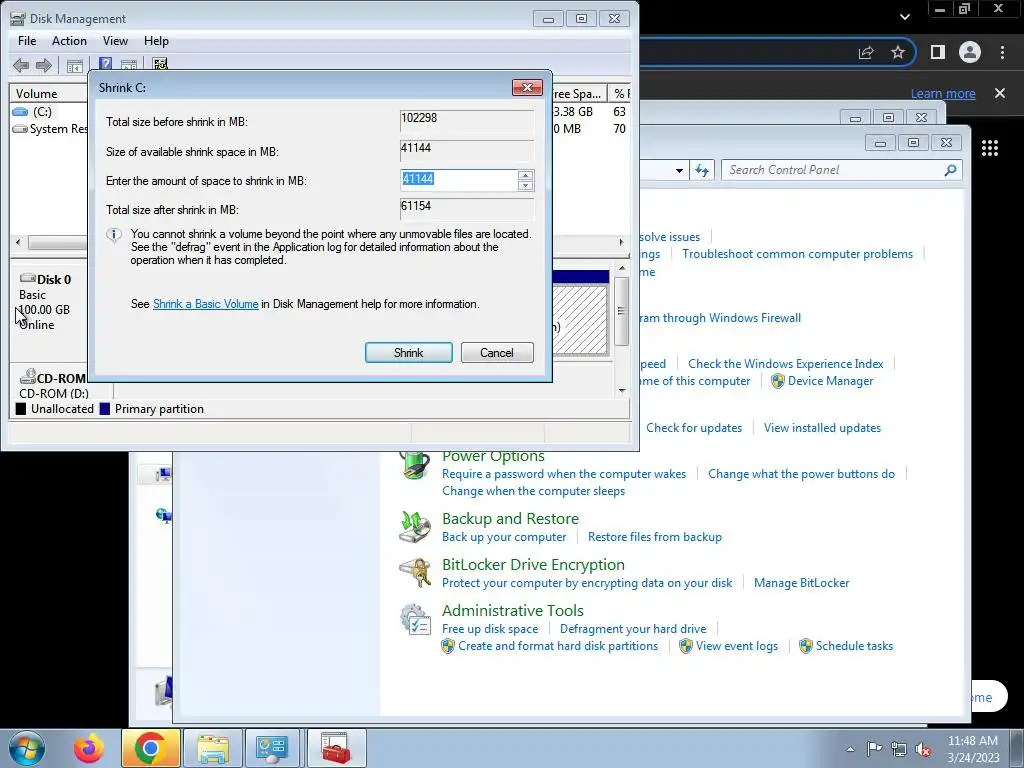Open Chrome three-dot menu
1024x768 pixels.
pyautogui.click(x=1002, y=52)
